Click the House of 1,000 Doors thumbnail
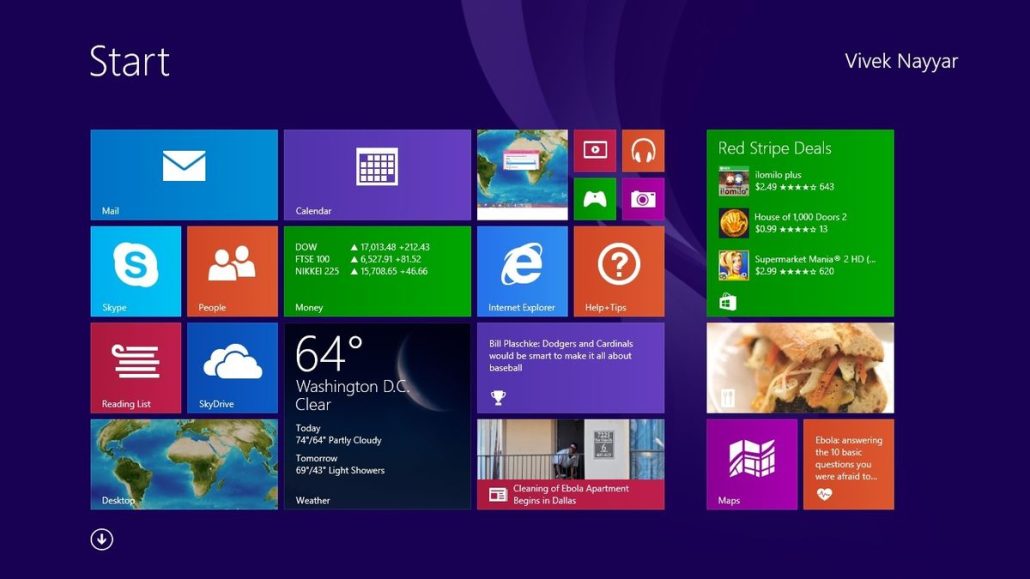The image size is (1030, 579). click(x=734, y=223)
